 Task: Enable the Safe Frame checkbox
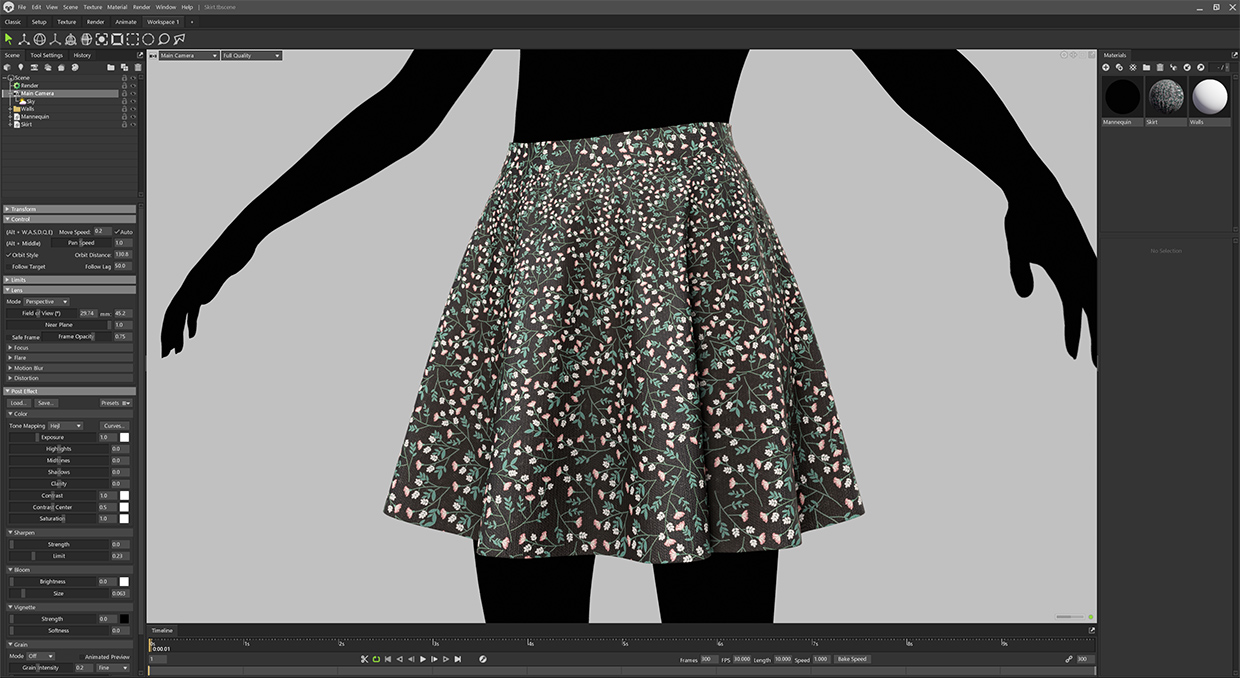point(8,337)
